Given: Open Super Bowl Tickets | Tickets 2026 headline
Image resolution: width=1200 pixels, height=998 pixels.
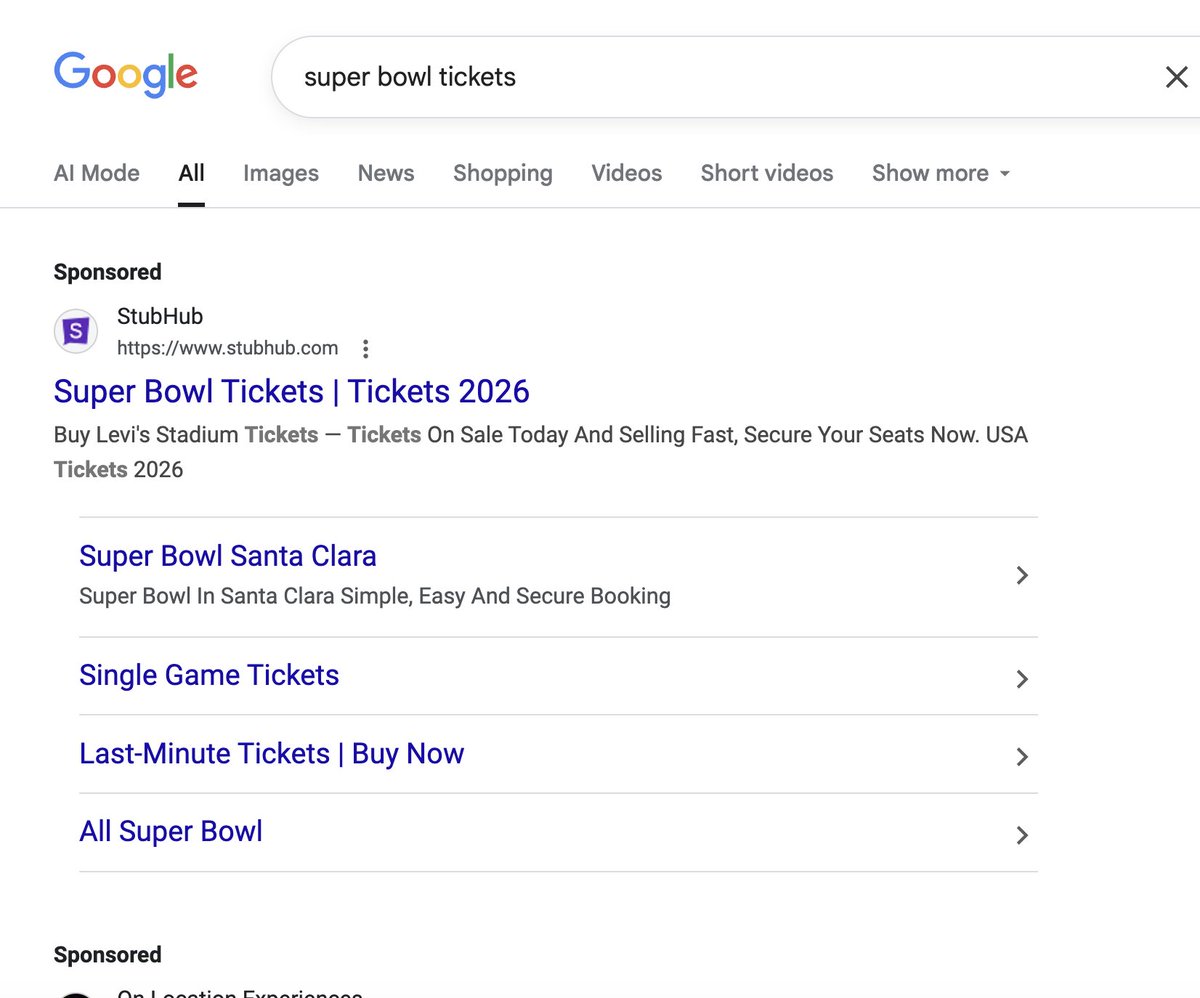Looking at the screenshot, I should [292, 391].
